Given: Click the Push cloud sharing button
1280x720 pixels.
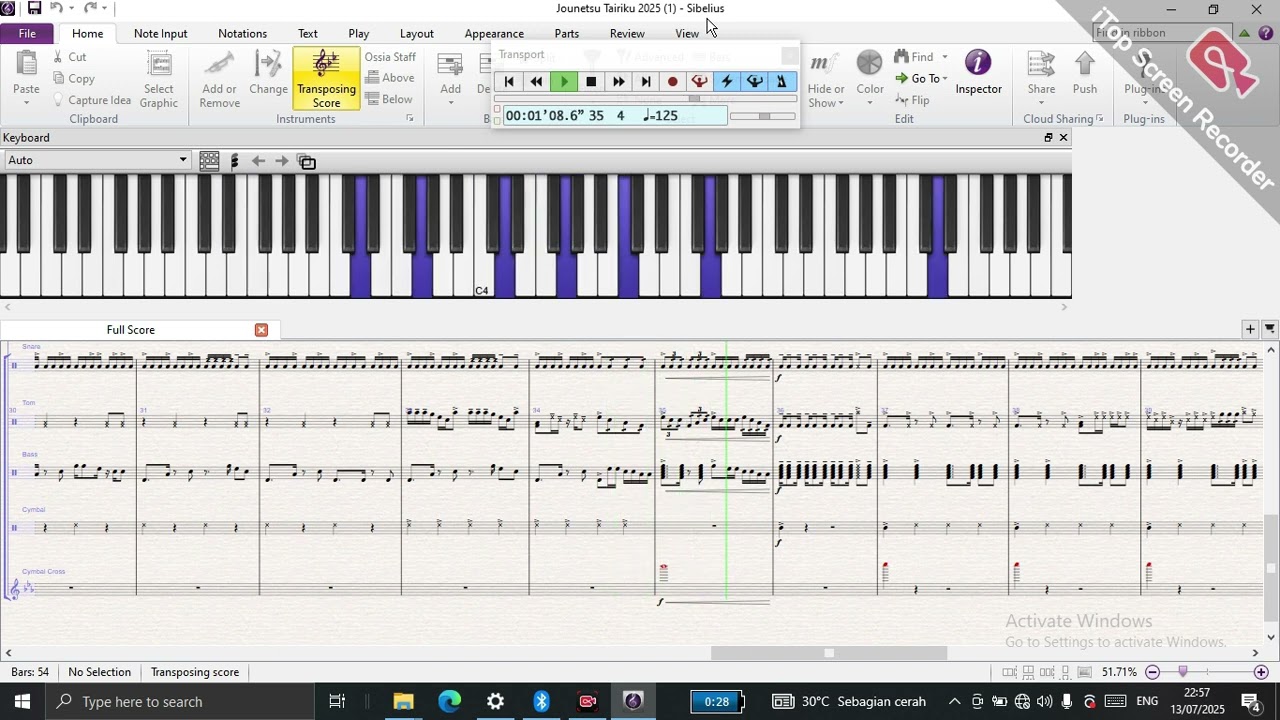Looking at the screenshot, I should click(1085, 74).
